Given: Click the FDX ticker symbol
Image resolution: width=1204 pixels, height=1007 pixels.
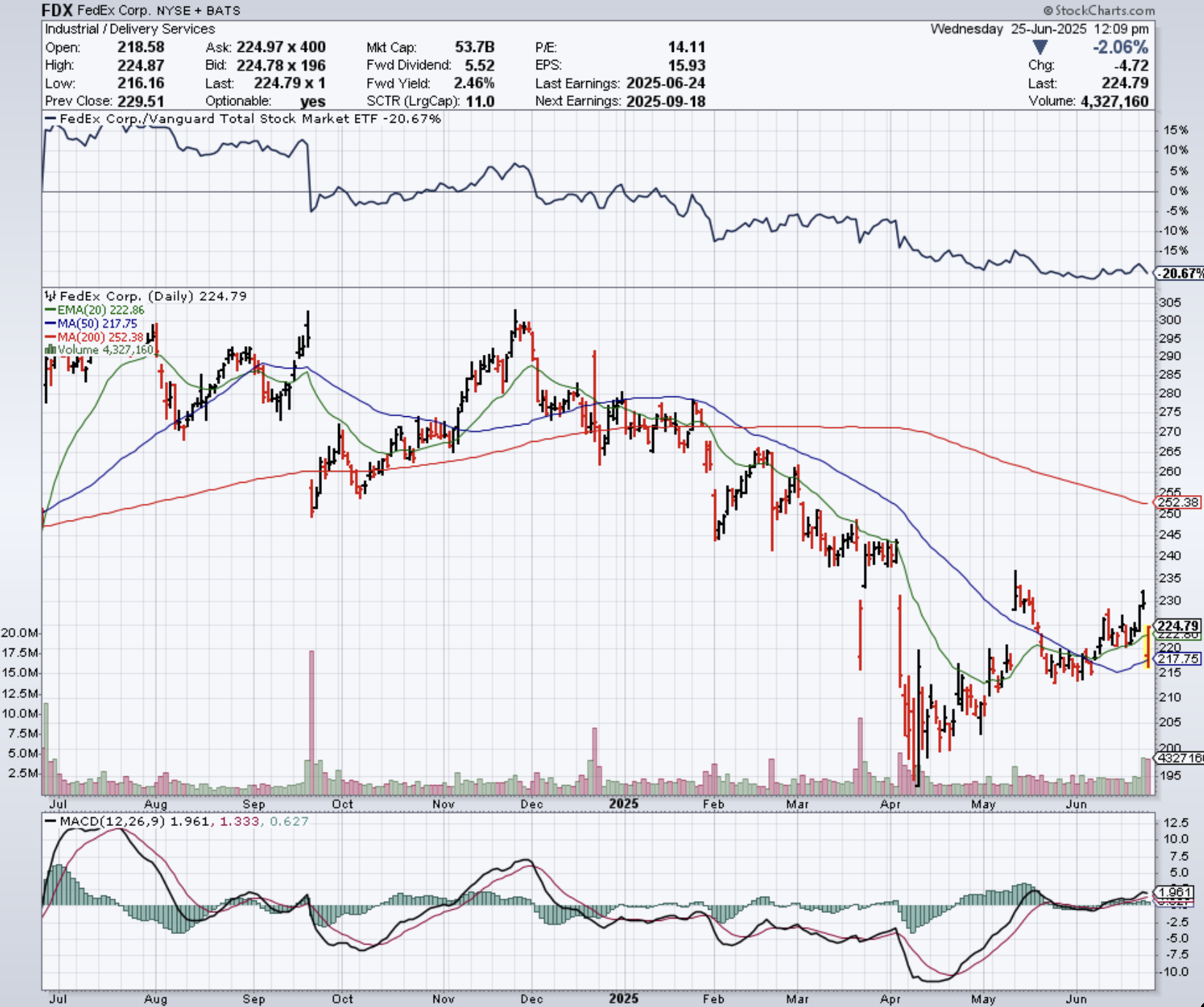Looking at the screenshot, I should click(x=58, y=10).
